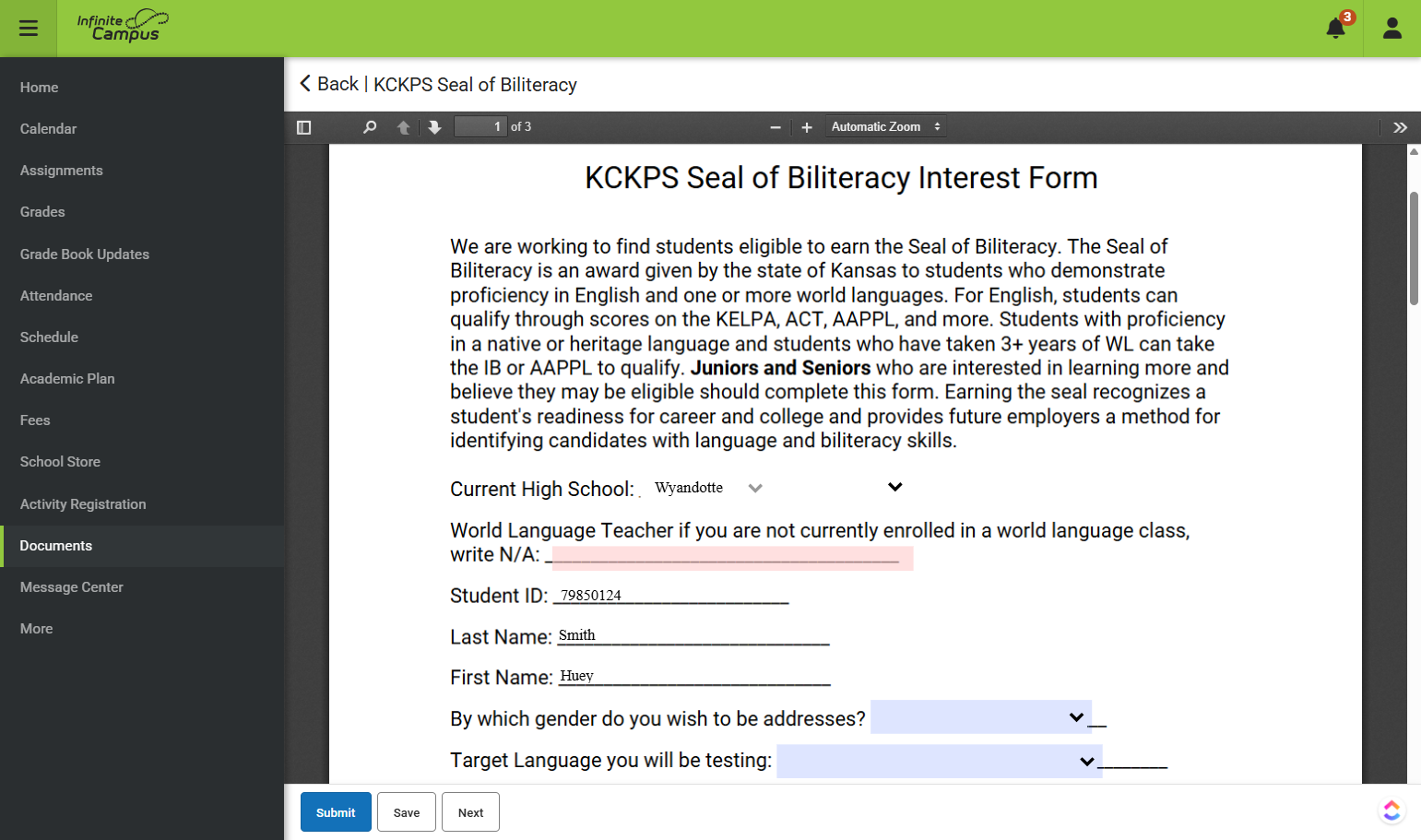Open the Target Language dropdown

click(x=940, y=762)
